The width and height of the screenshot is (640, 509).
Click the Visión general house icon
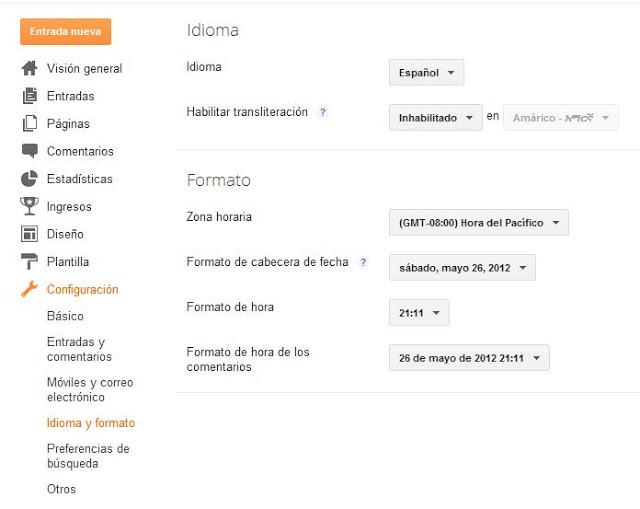[x=29, y=68]
